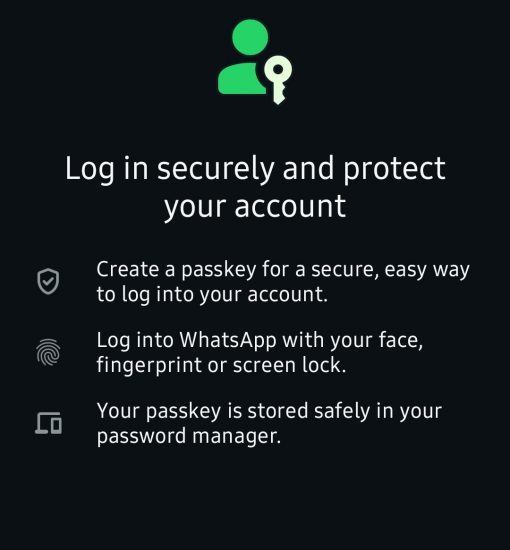
Task: Tap the line "Your passkey is stored safely in your"
Action: (269, 411)
